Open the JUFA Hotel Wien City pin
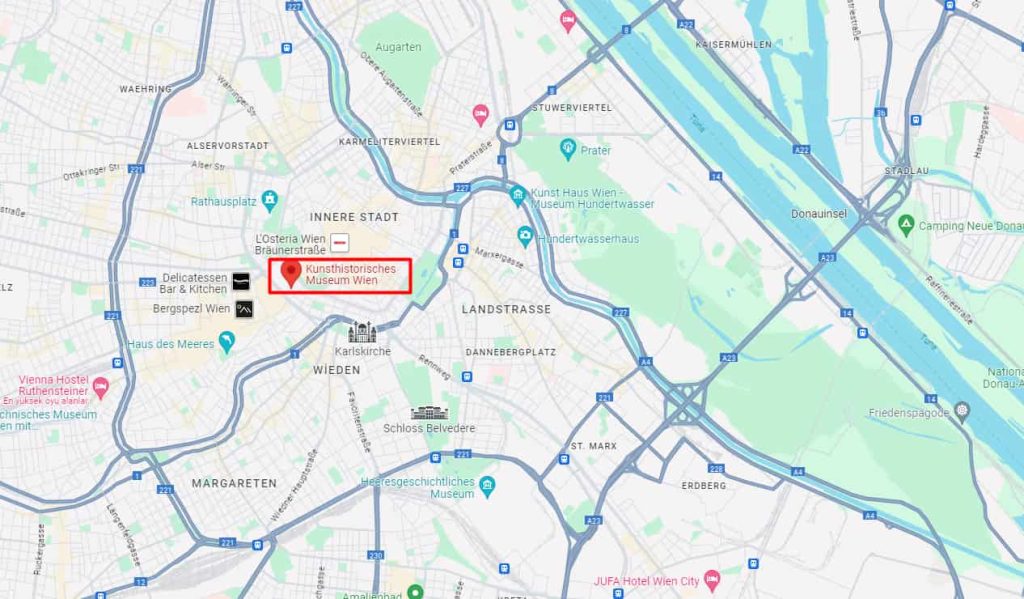This screenshot has height=599, width=1024. [712, 579]
